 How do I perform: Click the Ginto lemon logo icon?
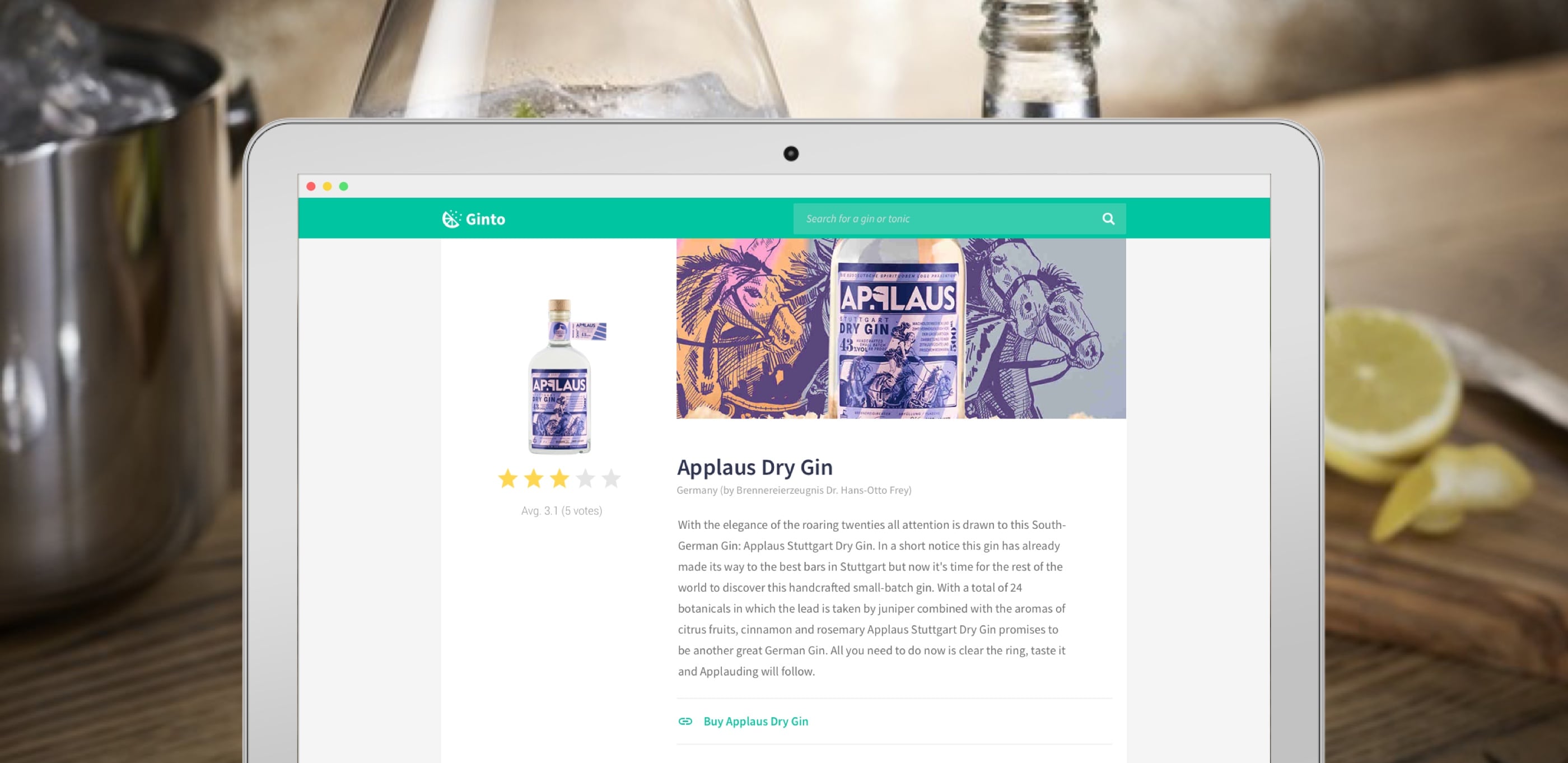[x=451, y=218]
